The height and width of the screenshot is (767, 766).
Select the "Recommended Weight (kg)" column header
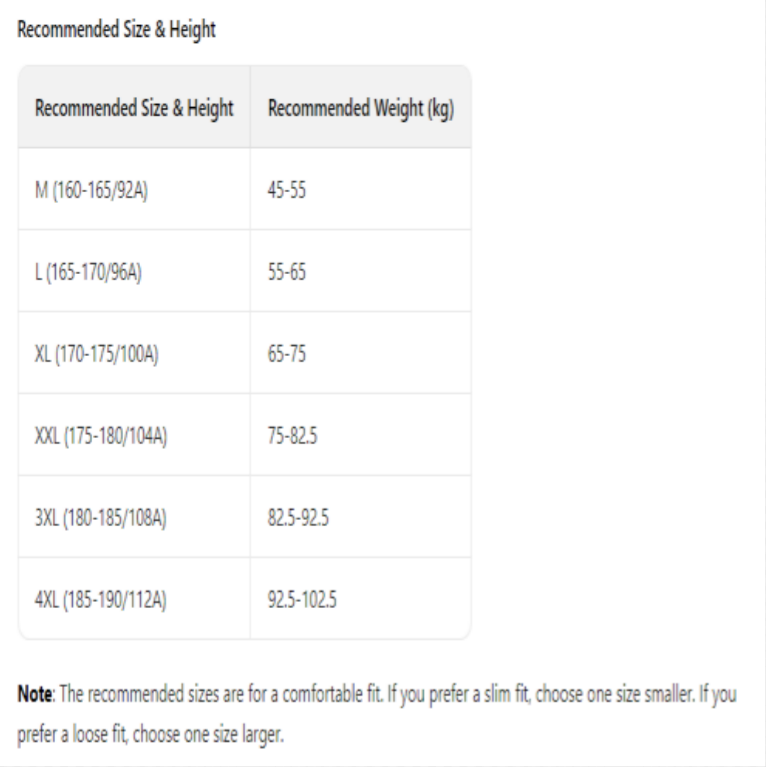(361, 108)
